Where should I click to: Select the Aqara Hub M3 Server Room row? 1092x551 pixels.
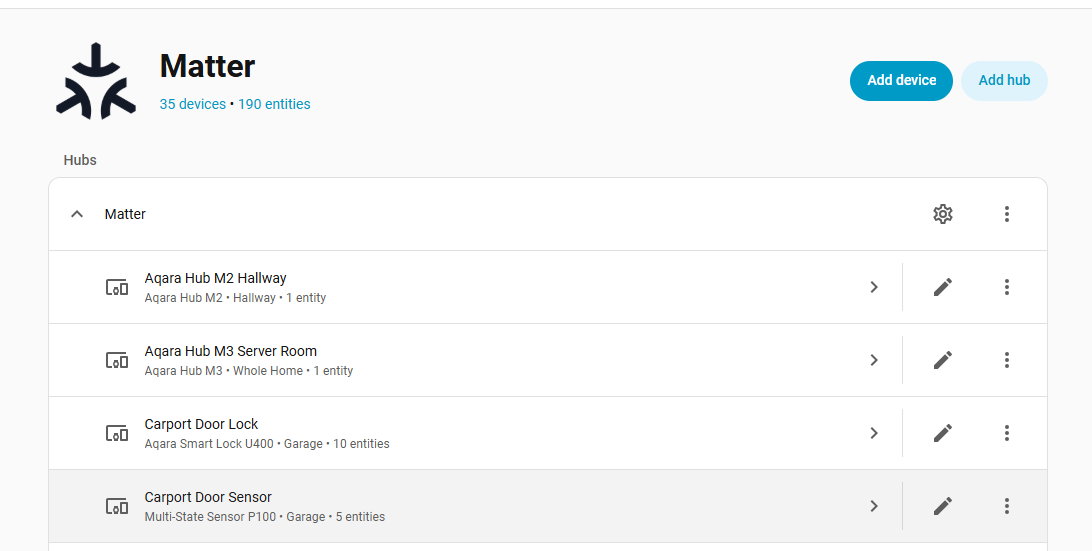pyautogui.click(x=450, y=360)
